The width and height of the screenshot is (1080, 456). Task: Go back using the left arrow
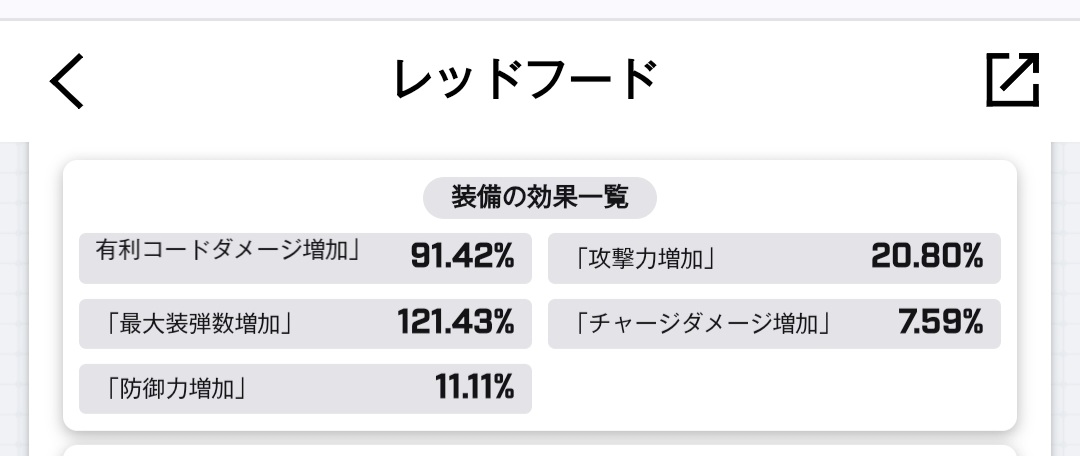pyautogui.click(x=67, y=81)
